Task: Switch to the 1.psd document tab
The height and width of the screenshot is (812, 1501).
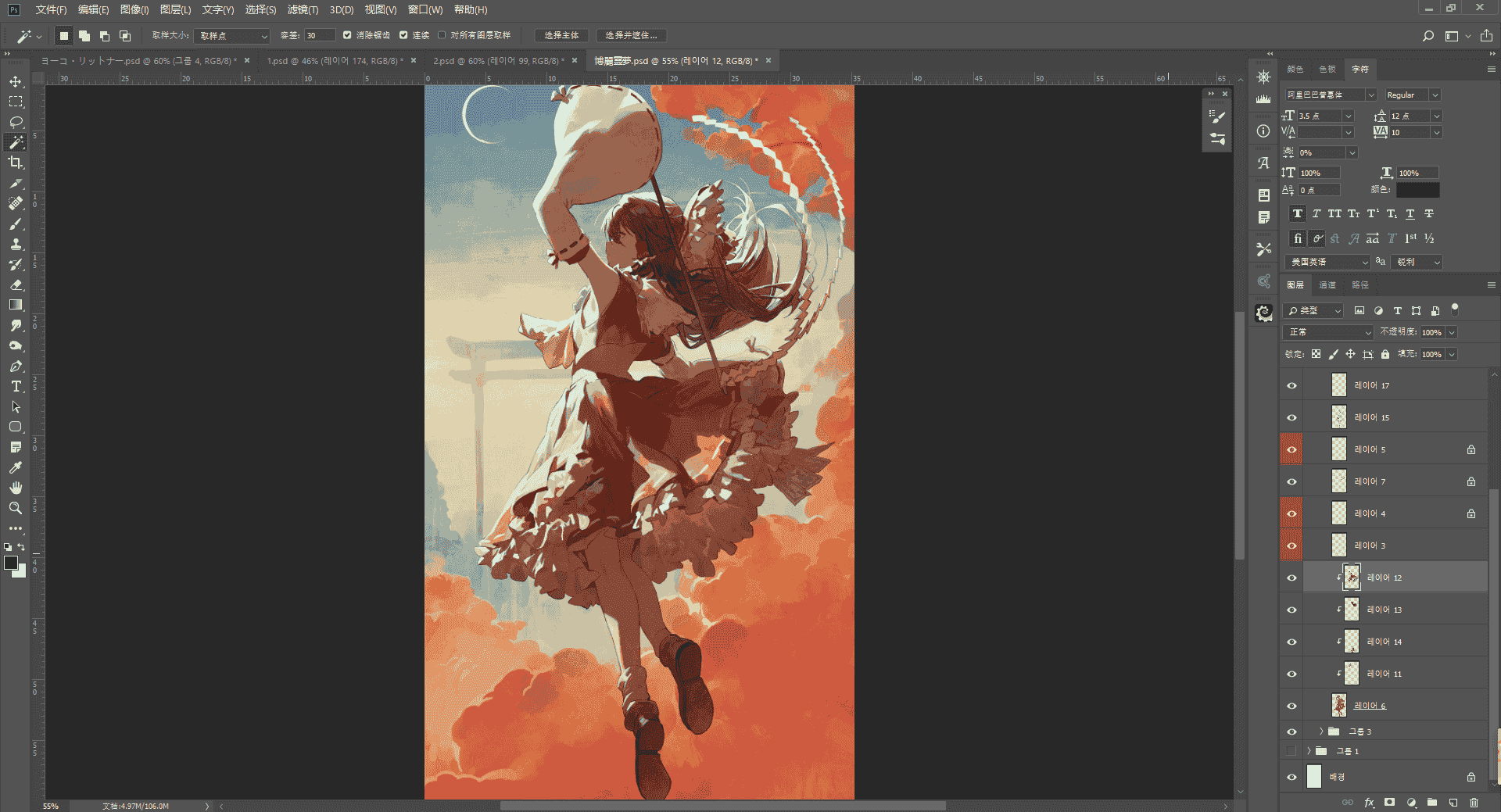Action: tap(335, 60)
